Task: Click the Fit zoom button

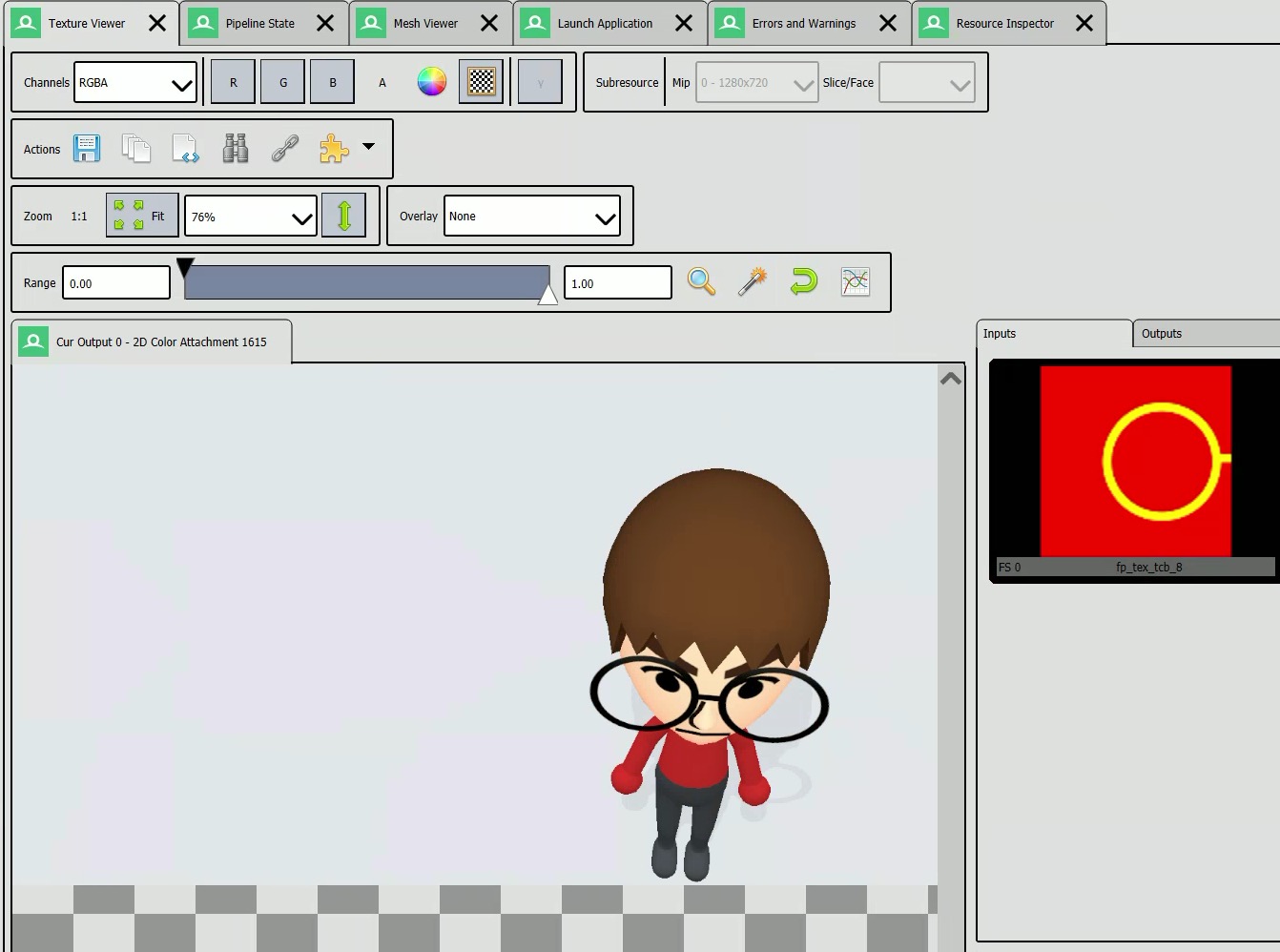Action: (x=142, y=217)
